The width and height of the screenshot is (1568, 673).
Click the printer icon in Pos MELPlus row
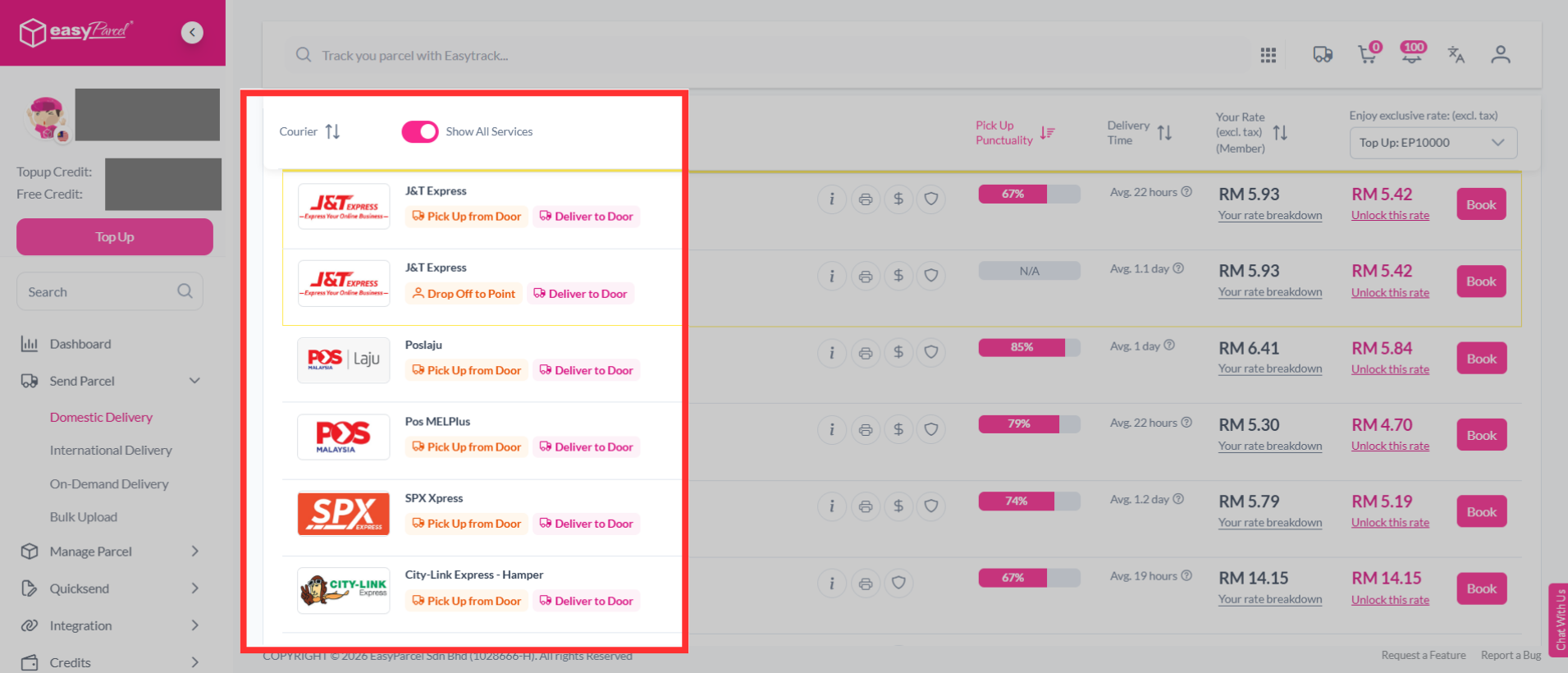866,430
